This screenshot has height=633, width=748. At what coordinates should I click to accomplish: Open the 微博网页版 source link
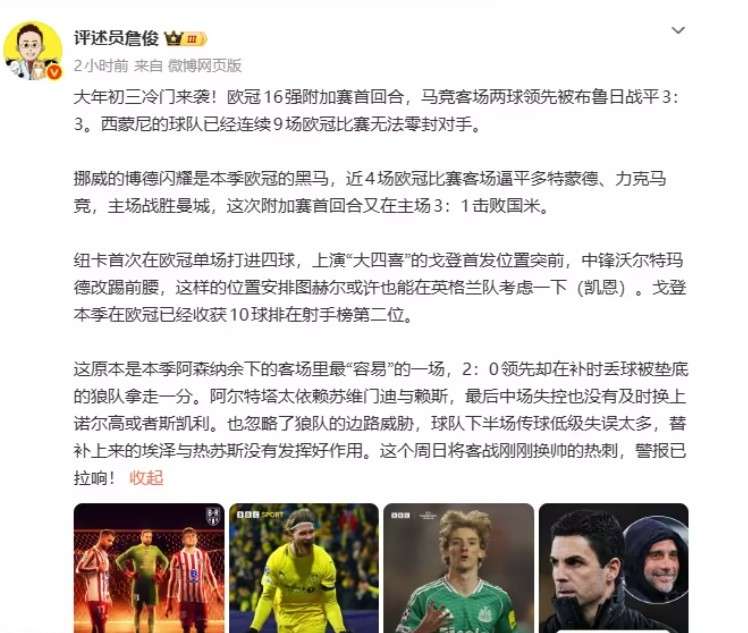point(205,65)
